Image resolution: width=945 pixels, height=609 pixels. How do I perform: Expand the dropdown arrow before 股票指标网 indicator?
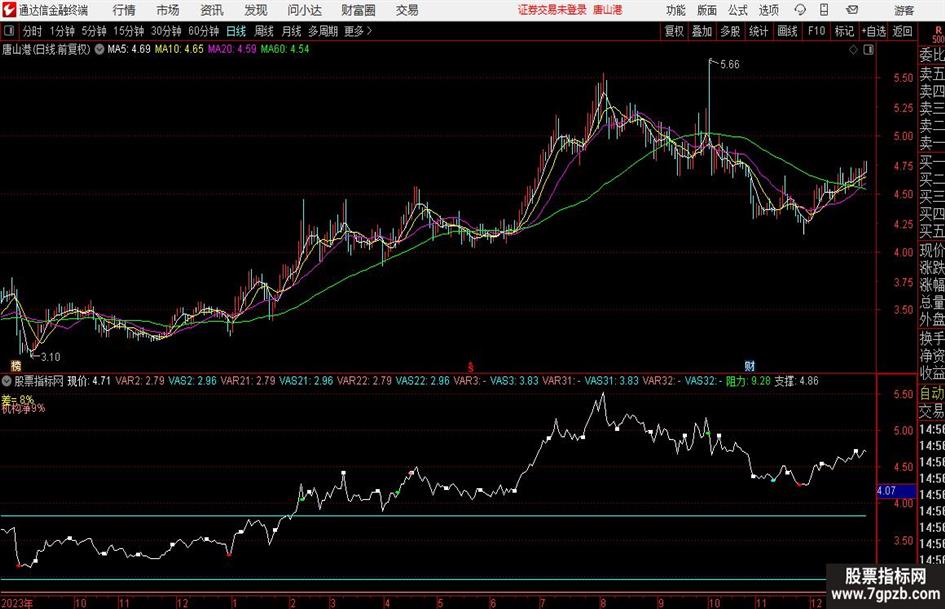tap(7, 381)
